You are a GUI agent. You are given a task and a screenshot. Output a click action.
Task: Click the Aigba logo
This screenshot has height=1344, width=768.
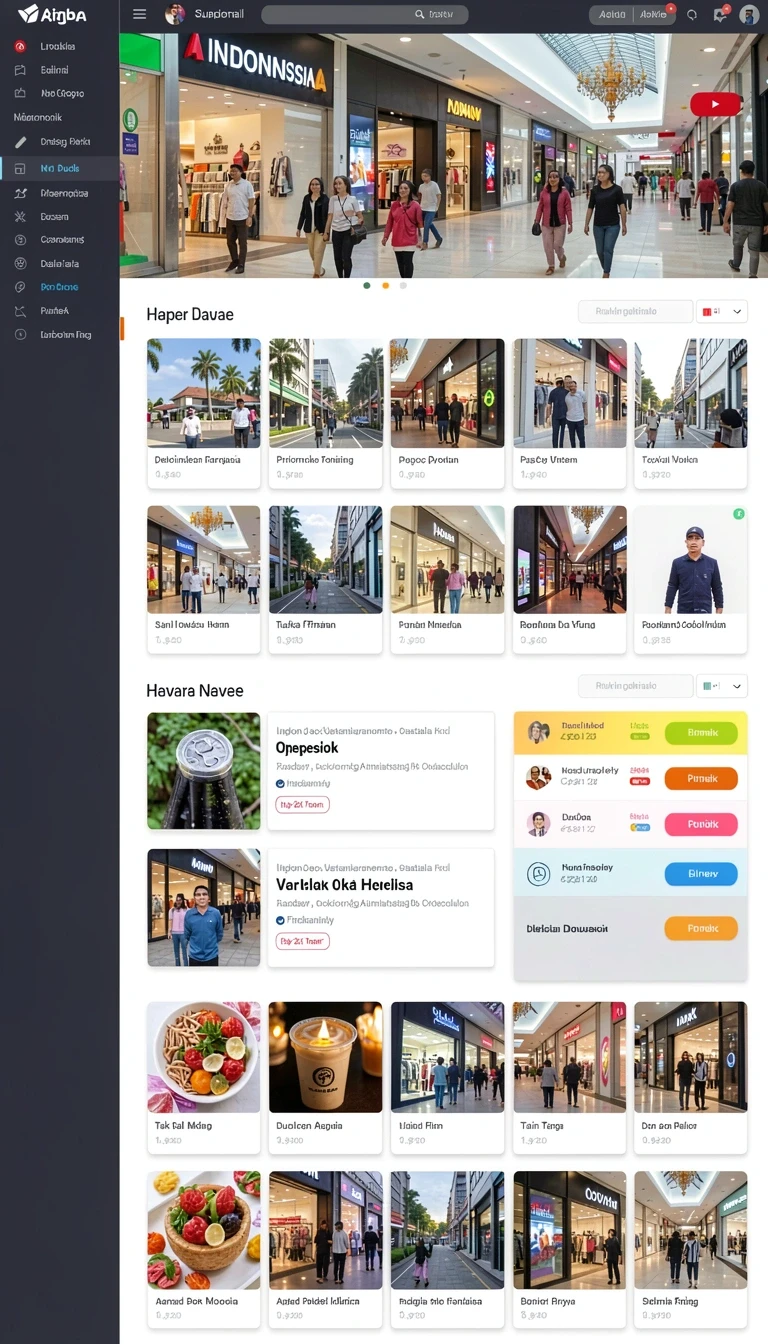53,14
